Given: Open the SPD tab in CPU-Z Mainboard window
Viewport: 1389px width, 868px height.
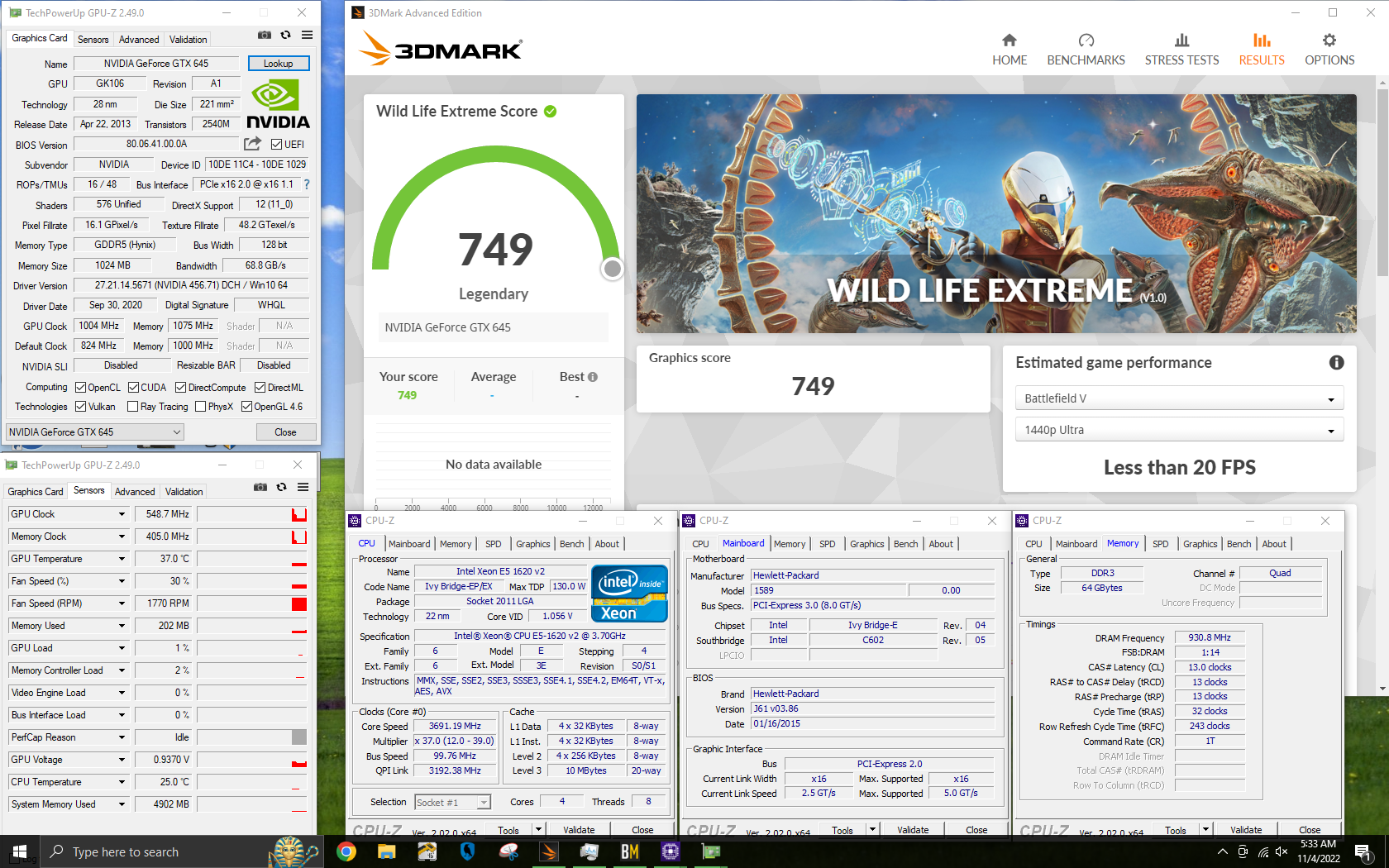Looking at the screenshot, I should 827,543.
